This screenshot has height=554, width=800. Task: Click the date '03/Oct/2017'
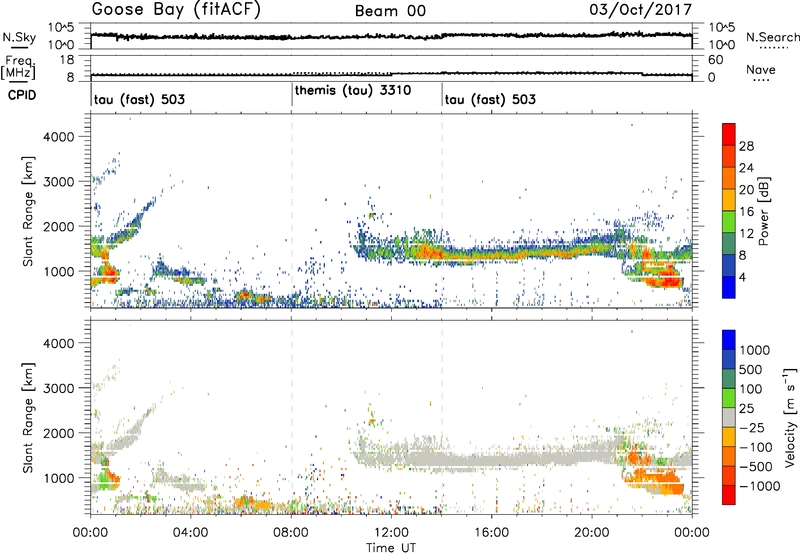(641, 10)
